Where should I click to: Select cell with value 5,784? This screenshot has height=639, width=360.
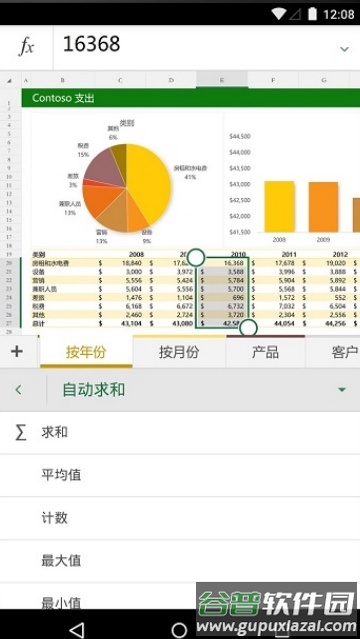tap(223, 280)
